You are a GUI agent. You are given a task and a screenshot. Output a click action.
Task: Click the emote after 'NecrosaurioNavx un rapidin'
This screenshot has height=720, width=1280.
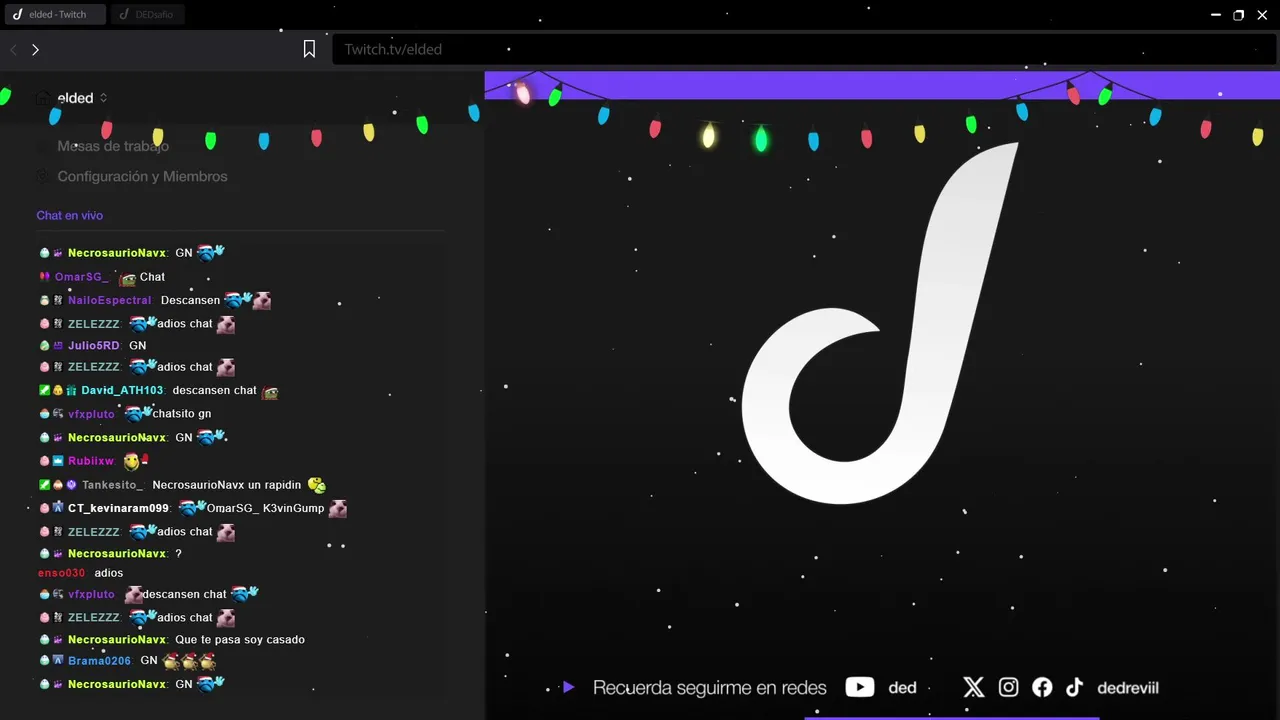317,485
